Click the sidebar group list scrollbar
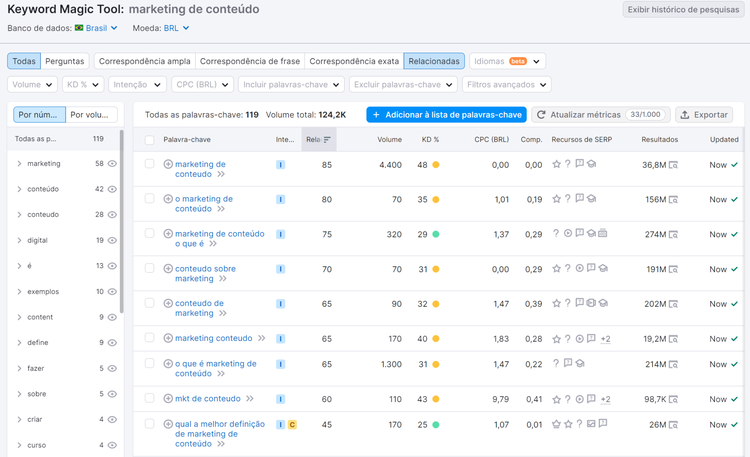This screenshot has width=750, height=457. tap(121, 222)
